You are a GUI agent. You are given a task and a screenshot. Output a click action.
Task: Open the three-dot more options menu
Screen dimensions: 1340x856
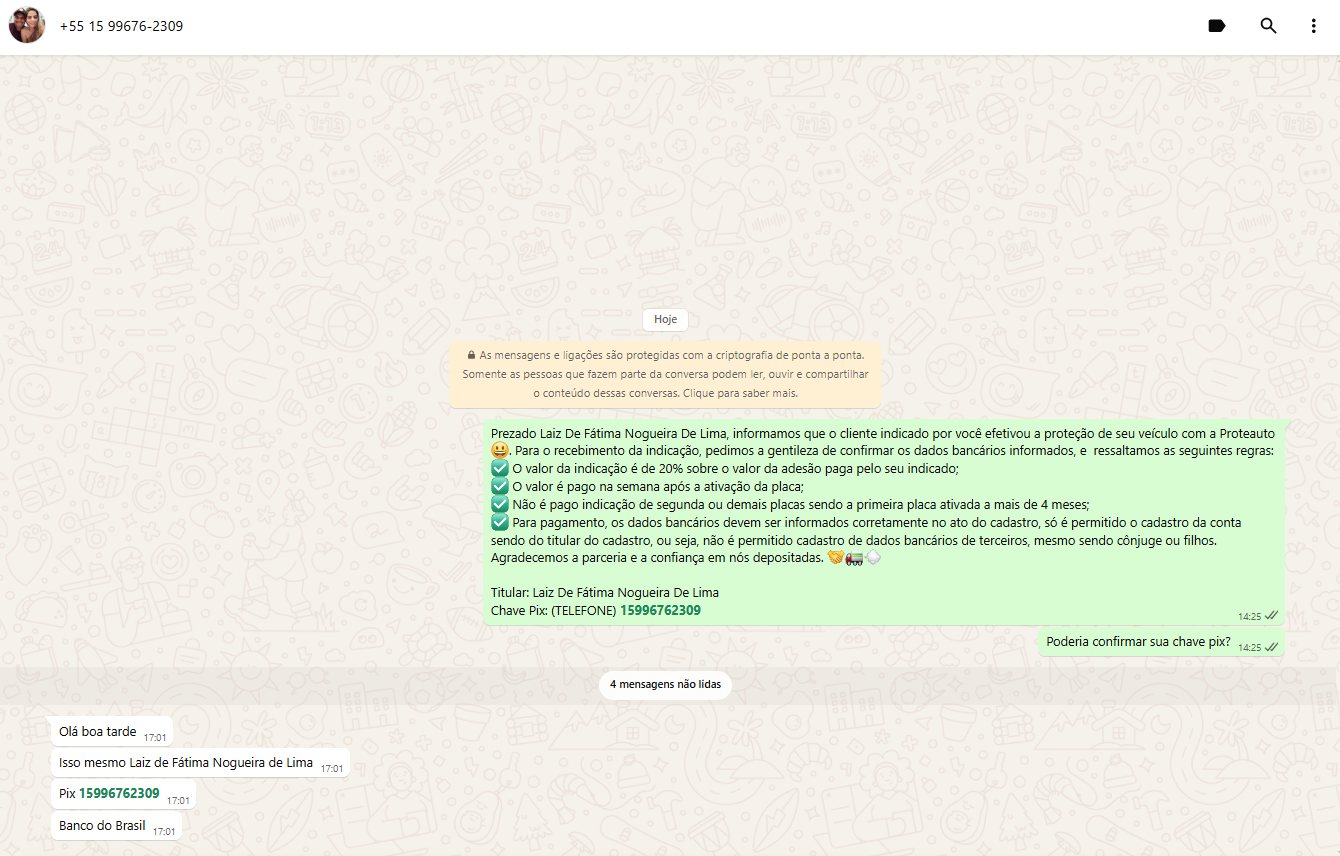click(1314, 26)
